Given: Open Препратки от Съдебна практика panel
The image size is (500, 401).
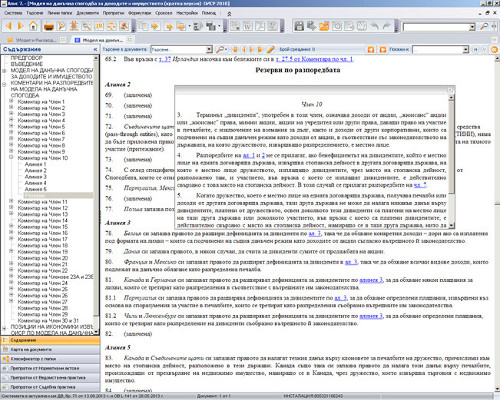Looking at the screenshot, I should click(50, 387).
